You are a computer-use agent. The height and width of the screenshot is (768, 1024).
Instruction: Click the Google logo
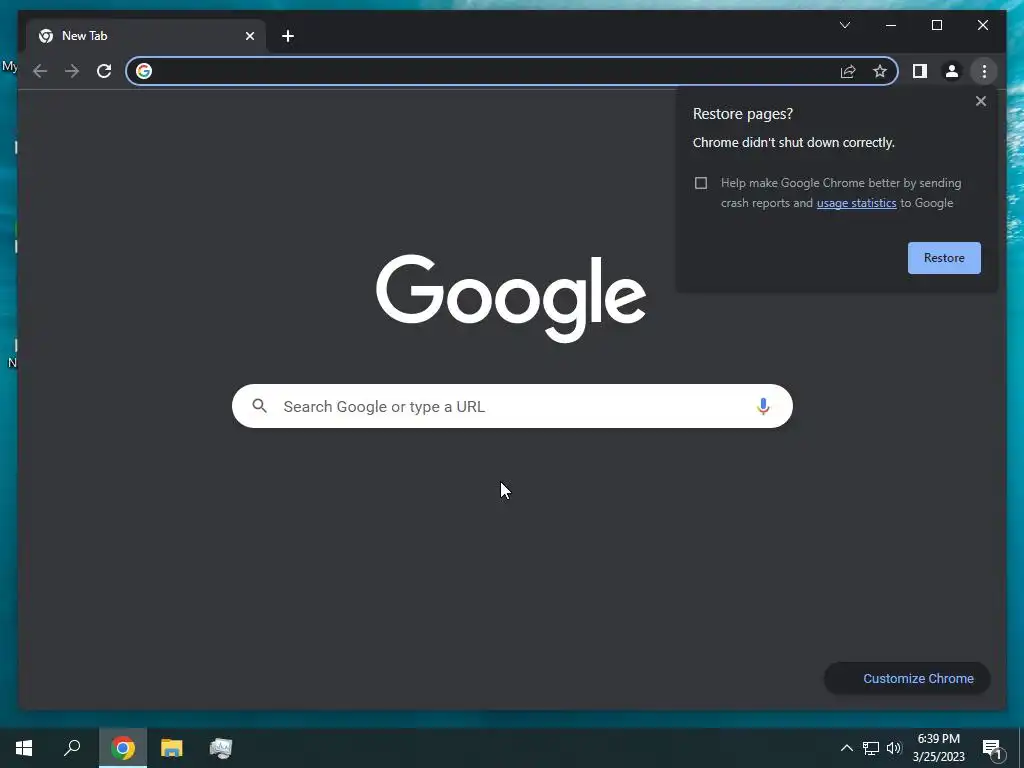[x=511, y=298]
